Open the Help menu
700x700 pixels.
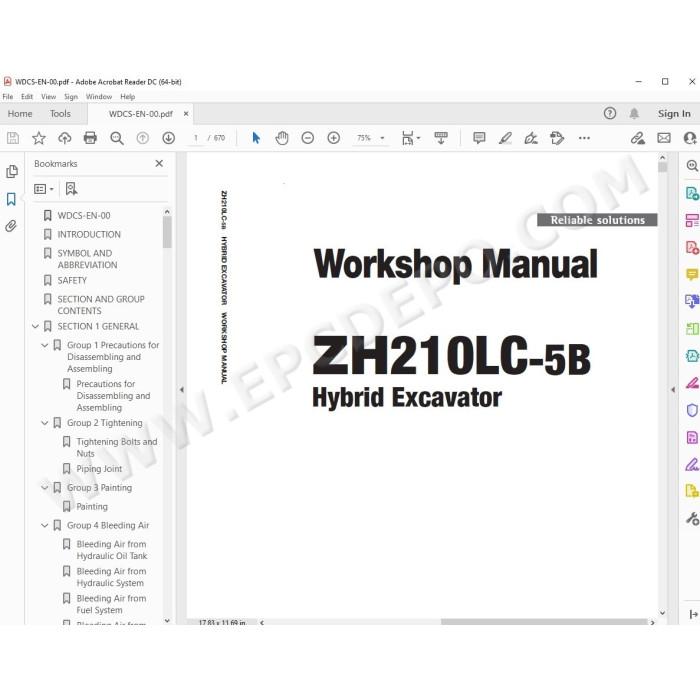pos(127,96)
